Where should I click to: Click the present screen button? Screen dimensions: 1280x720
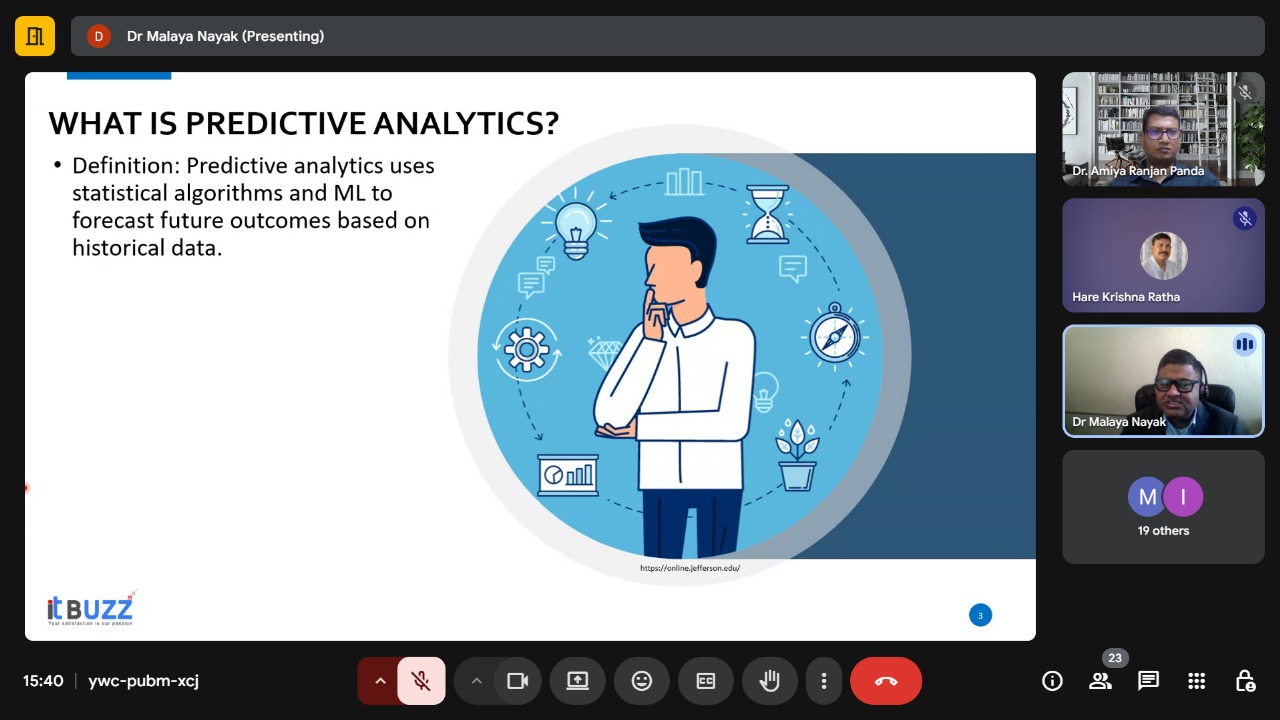coord(578,681)
